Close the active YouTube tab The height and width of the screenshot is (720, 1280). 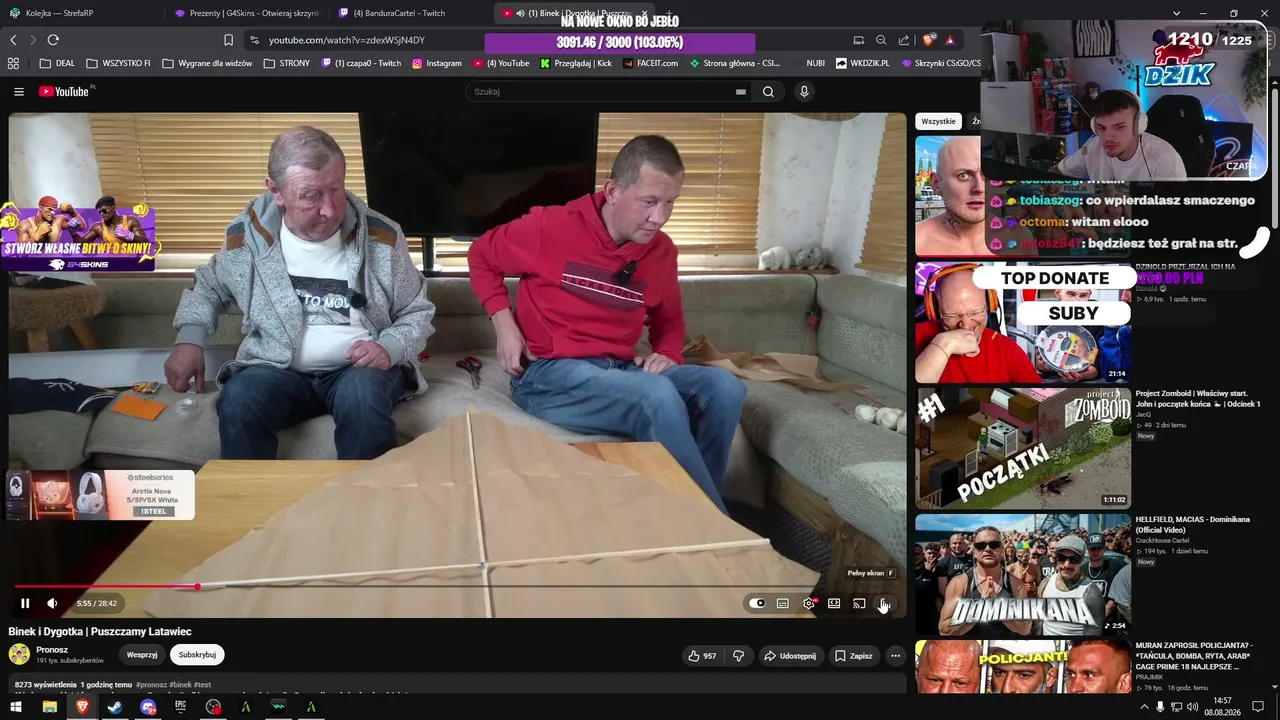point(645,13)
